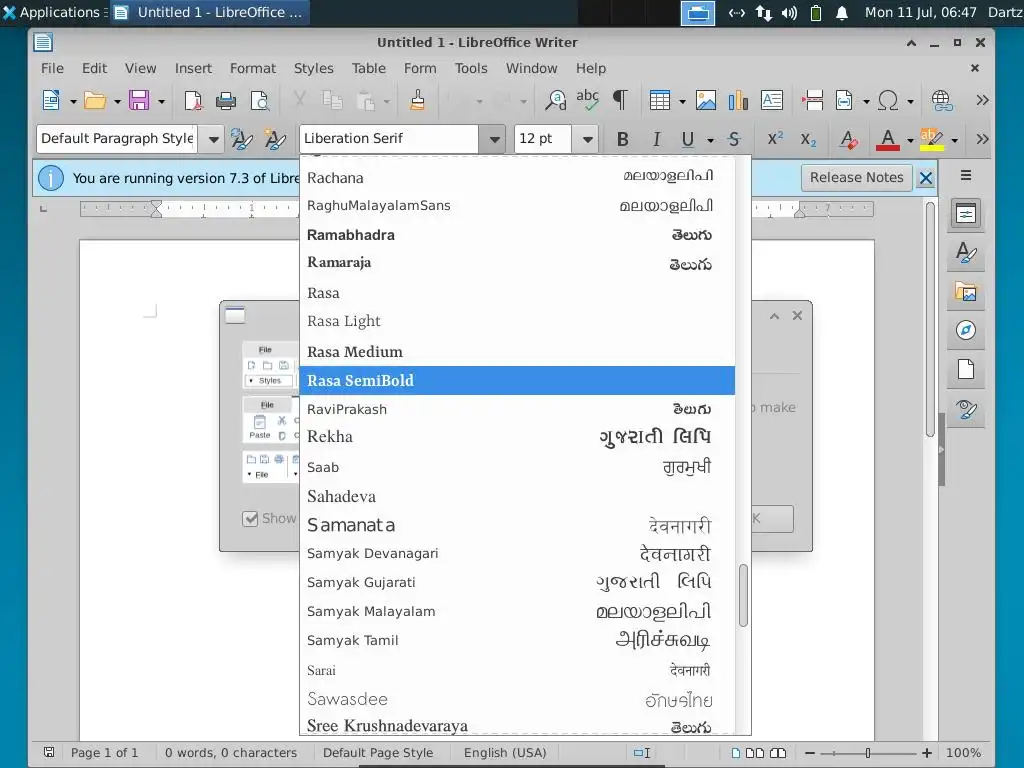Image resolution: width=1024 pixels, height=768 pixels.
Task: Toggle Superscript formatting
Action: click(x=775, y=138)
